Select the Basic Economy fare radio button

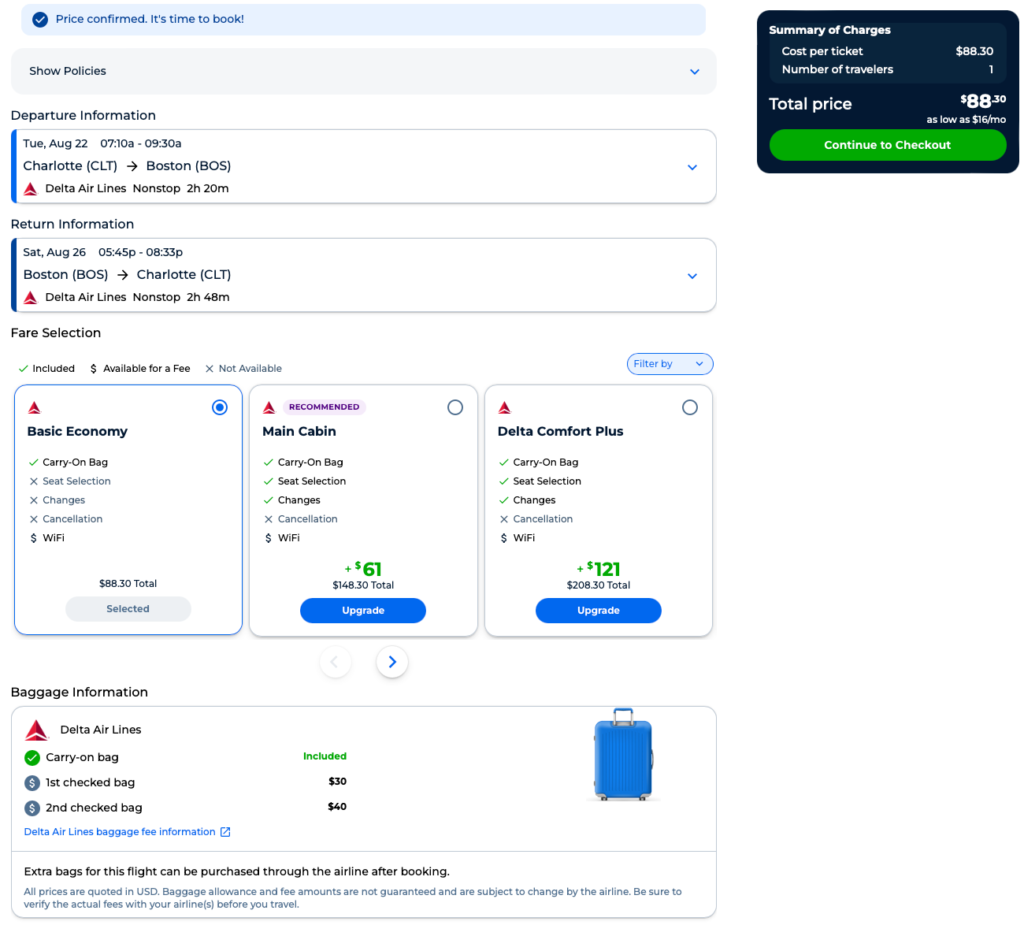[220, 407]
